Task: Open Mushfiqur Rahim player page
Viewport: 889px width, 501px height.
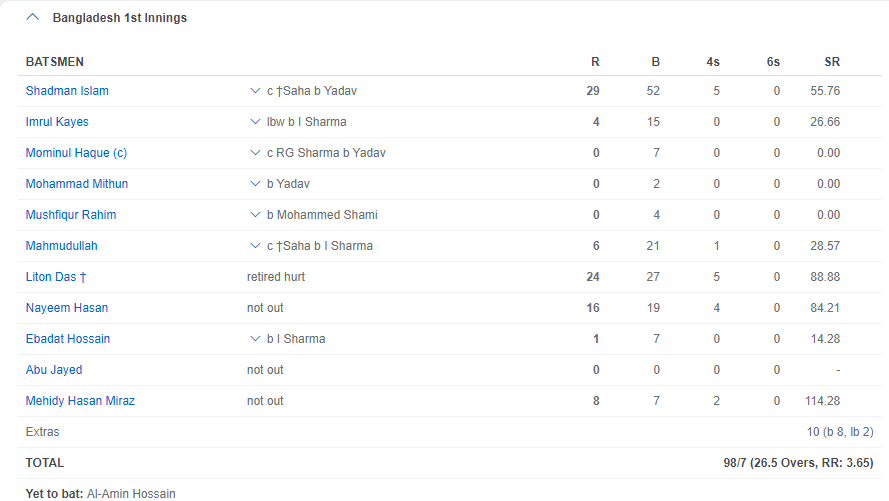Action: (x=71, y=215)
